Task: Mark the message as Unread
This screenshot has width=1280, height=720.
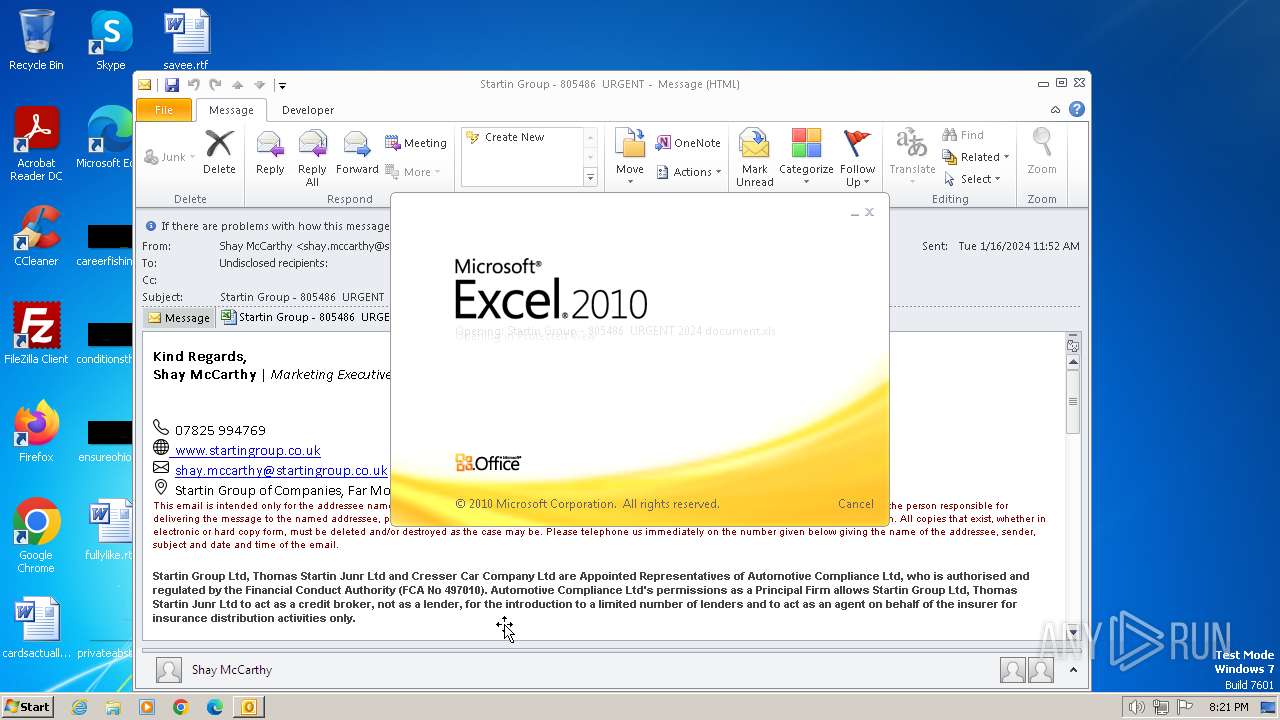Action: click(x=754, y=158)
